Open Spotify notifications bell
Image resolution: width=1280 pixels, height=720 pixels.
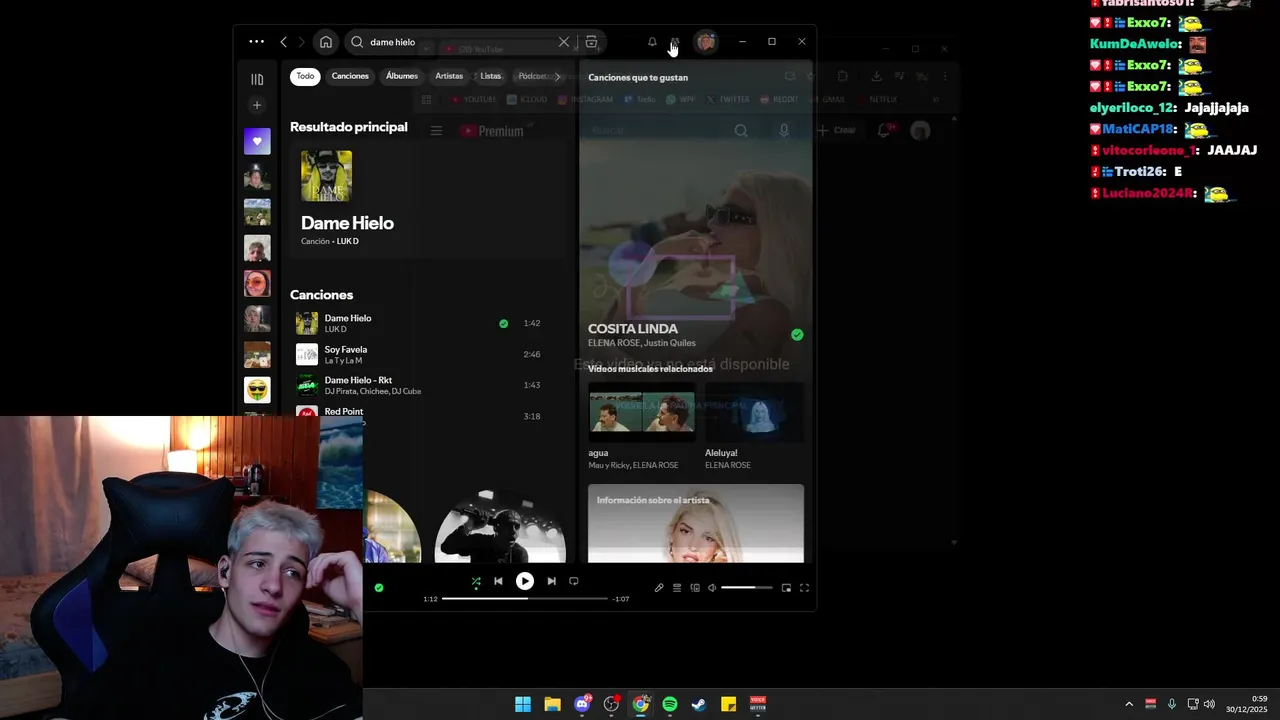point(652,42)
